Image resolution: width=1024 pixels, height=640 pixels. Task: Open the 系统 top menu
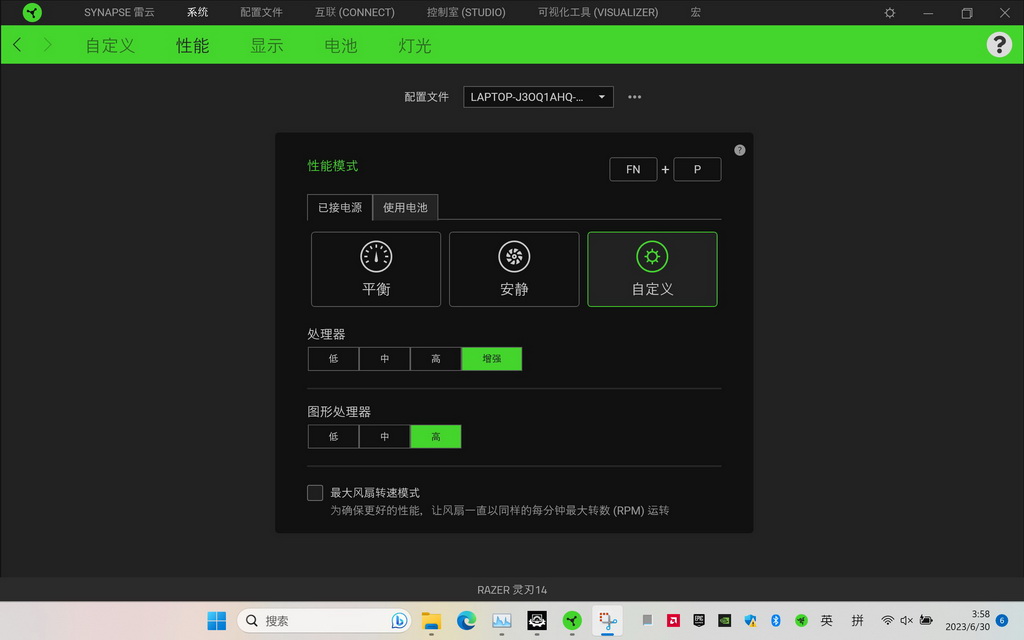click(197, 12)
